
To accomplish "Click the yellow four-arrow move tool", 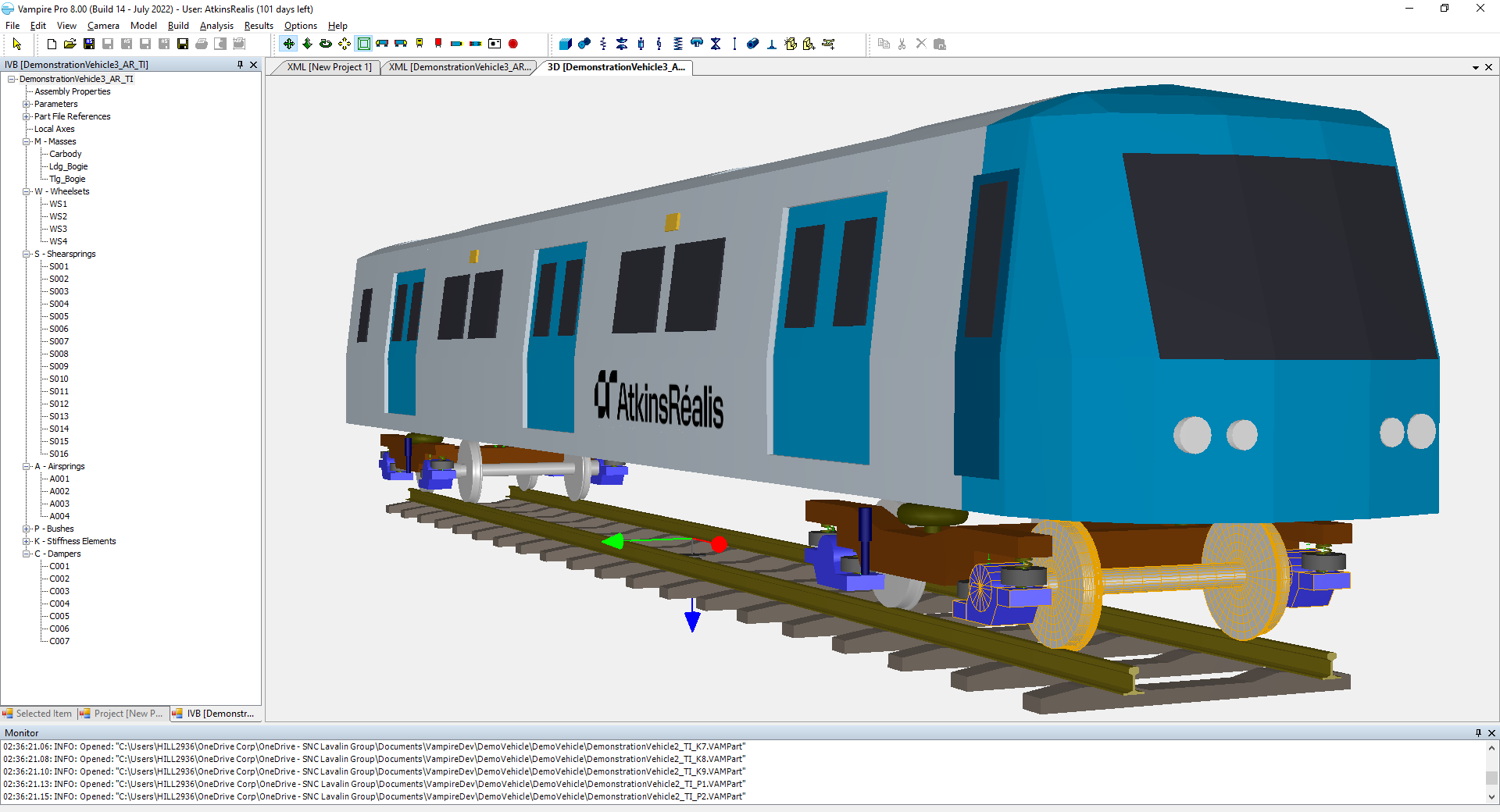I will [345, 44].
